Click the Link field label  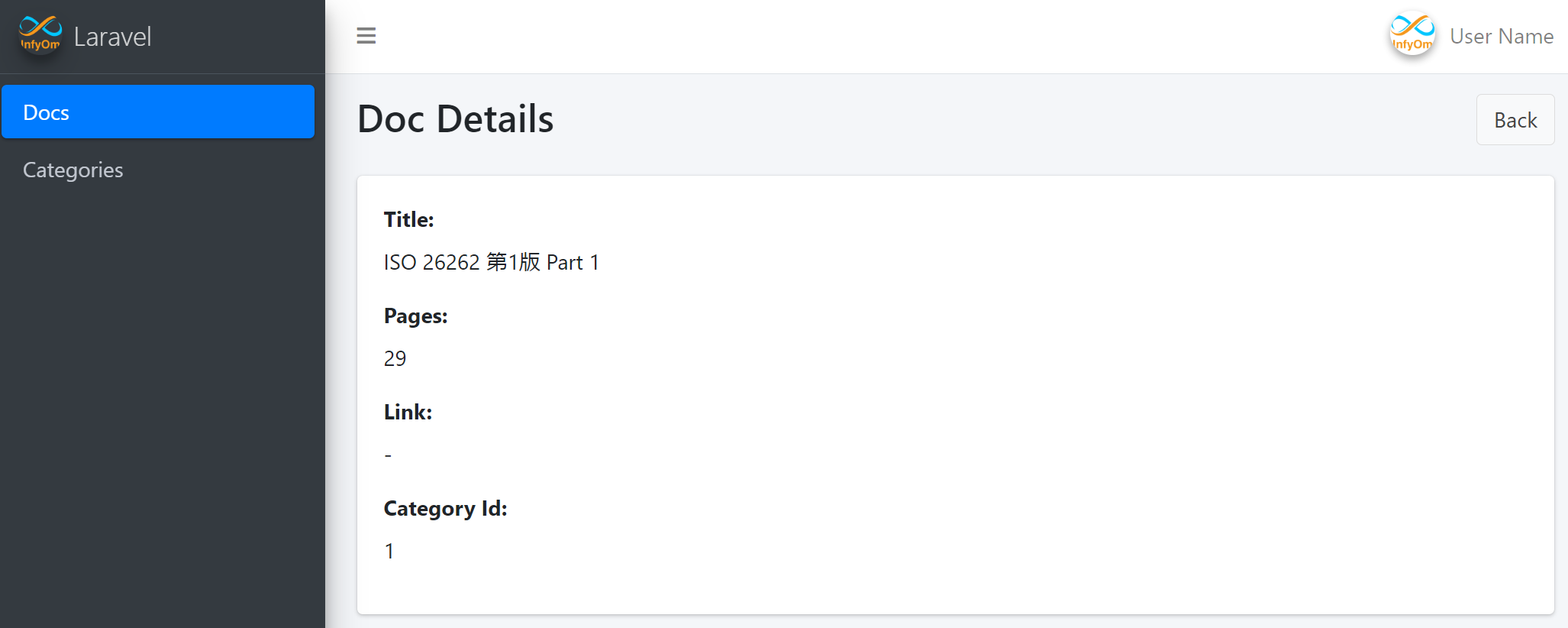click(408, 413)
